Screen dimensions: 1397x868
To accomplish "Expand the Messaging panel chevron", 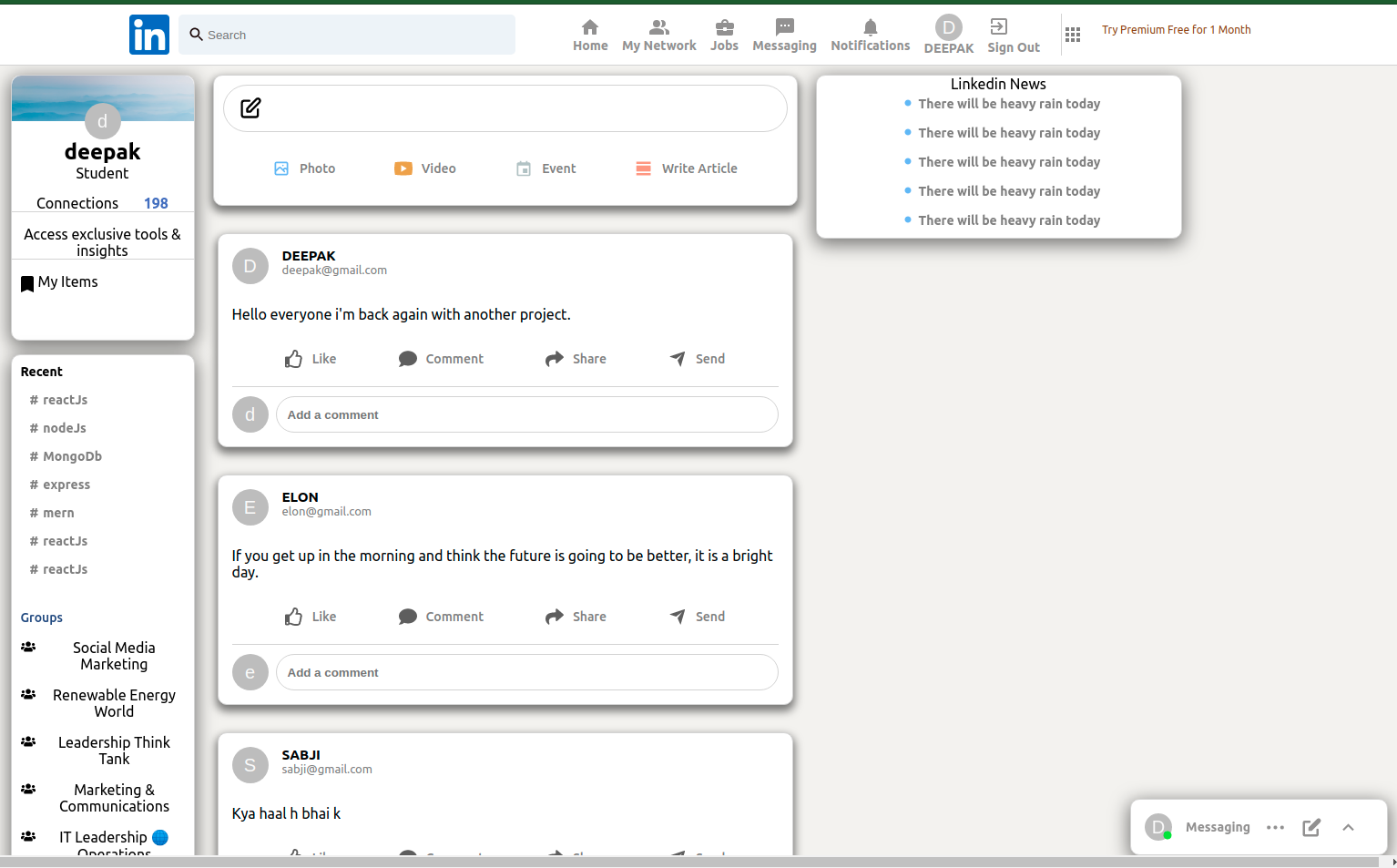I will 1348,827.
